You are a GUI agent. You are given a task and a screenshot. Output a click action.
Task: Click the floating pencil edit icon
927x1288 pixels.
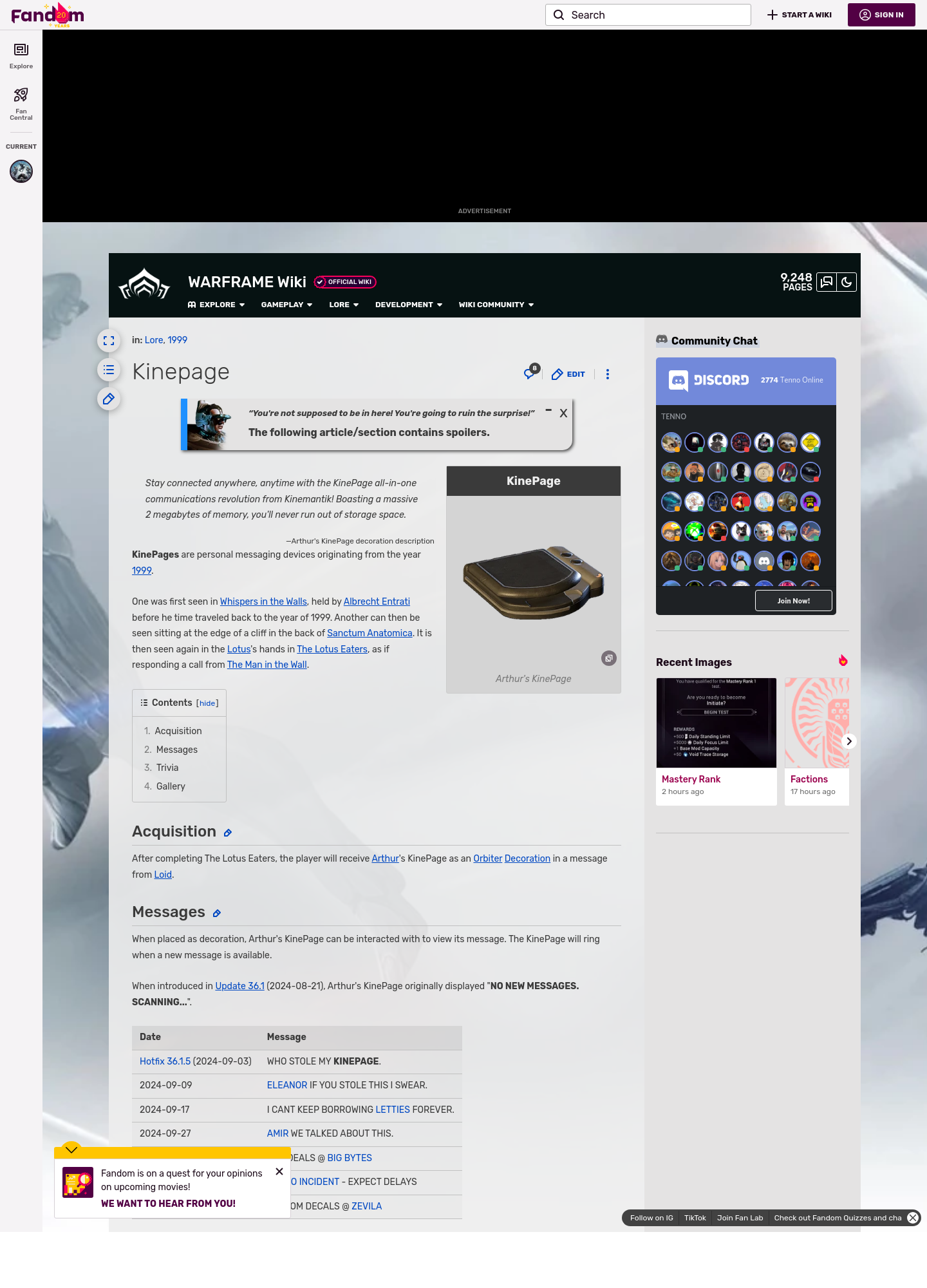pyautogui.click(x=109, y=399)
